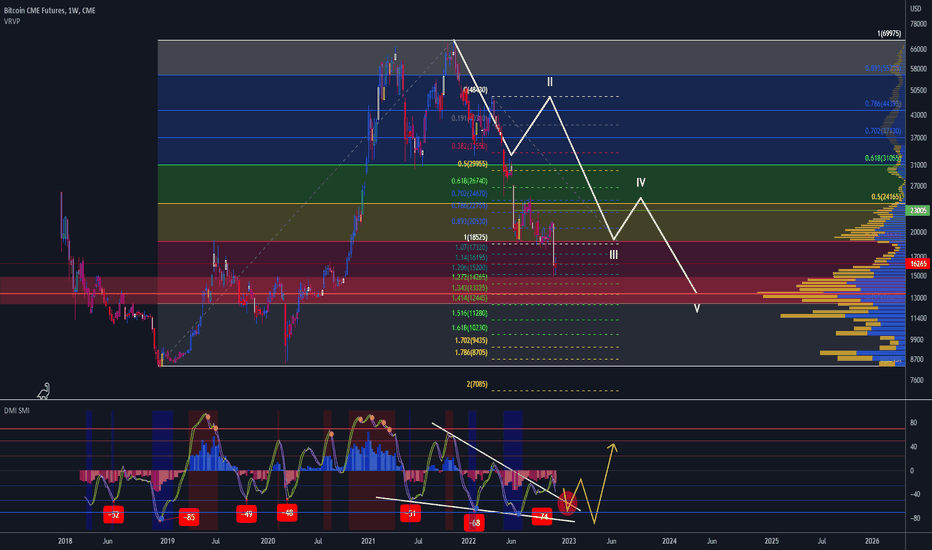
Task: Select the 2(7085) extension label
Action: click(x=477, y=385)
